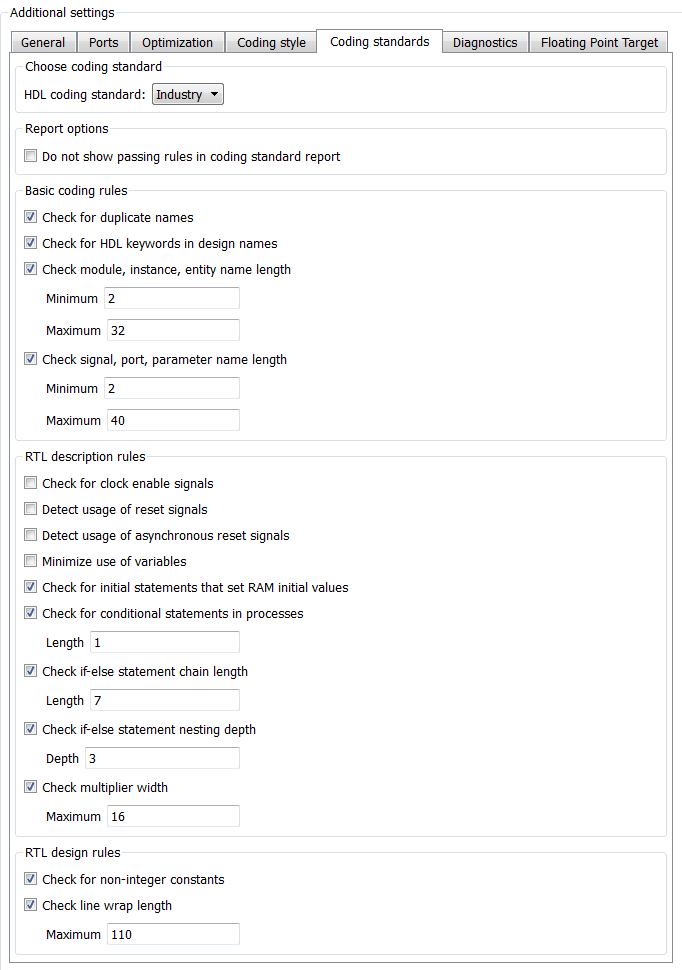Click the module name Maximum length field
Viewport: 682px width, 970px height.
172,331
